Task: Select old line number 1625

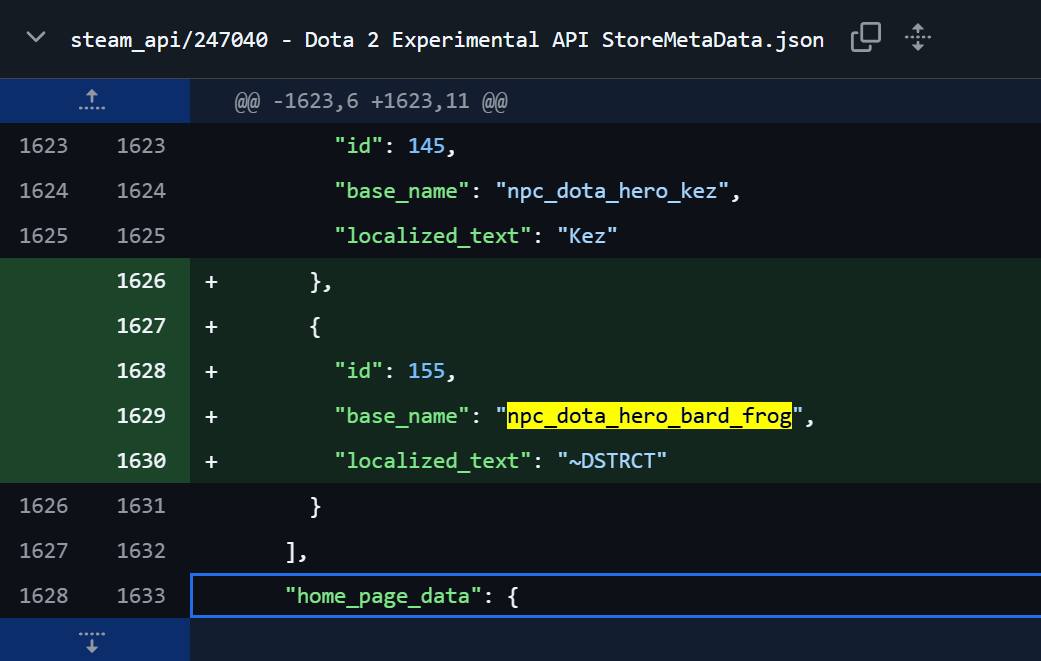Action: (43, 236)
